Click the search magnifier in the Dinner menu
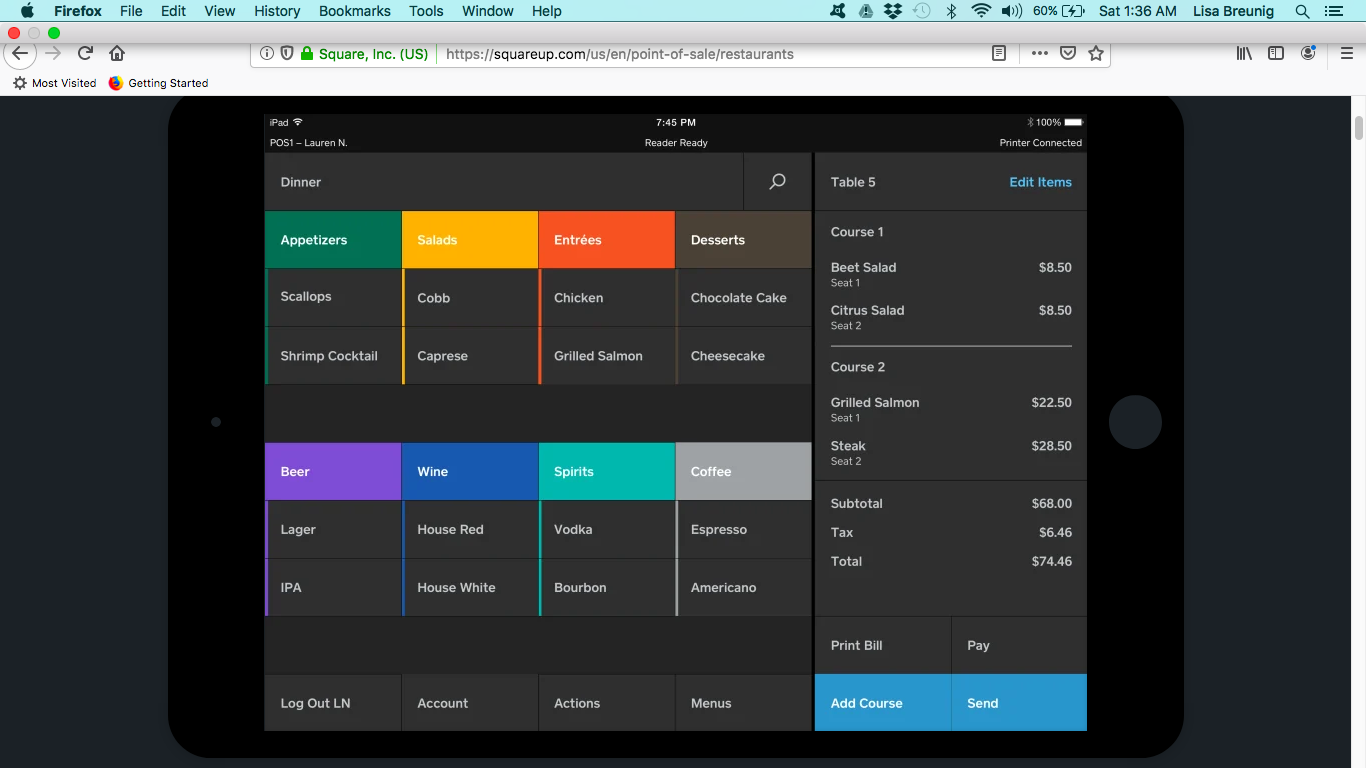Screen dimensions: 1366x768 777,182
